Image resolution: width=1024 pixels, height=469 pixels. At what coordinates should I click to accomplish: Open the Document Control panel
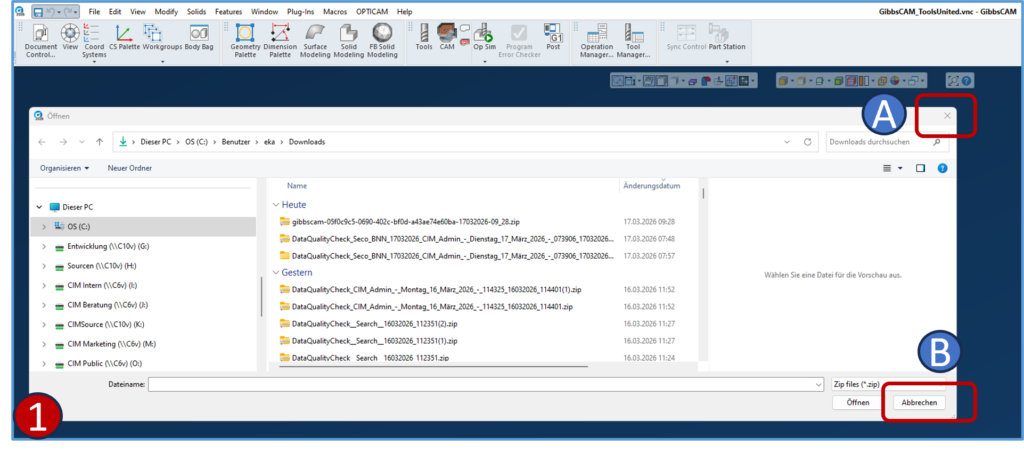pyautogui.click(x=40, y=40)
